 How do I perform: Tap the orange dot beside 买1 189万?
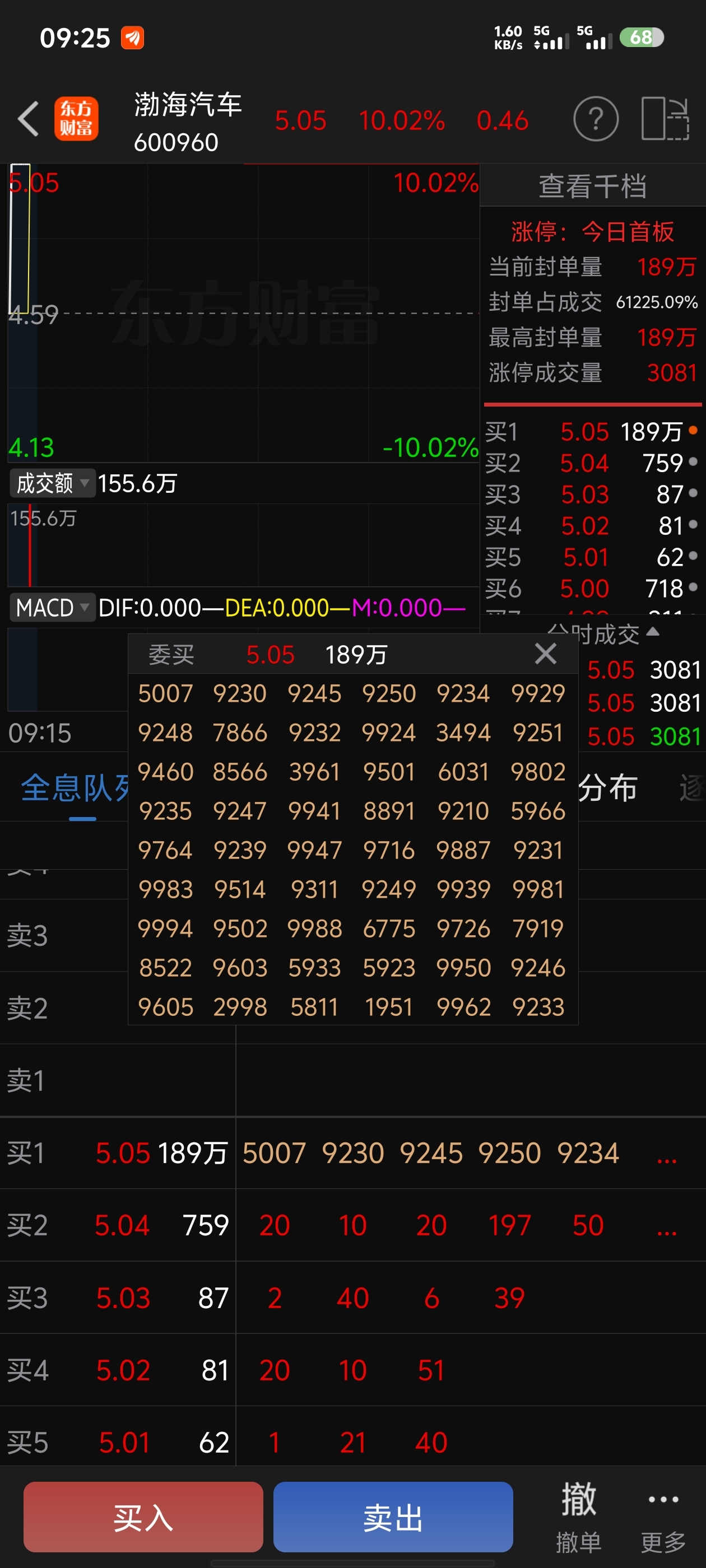(693, 430)
